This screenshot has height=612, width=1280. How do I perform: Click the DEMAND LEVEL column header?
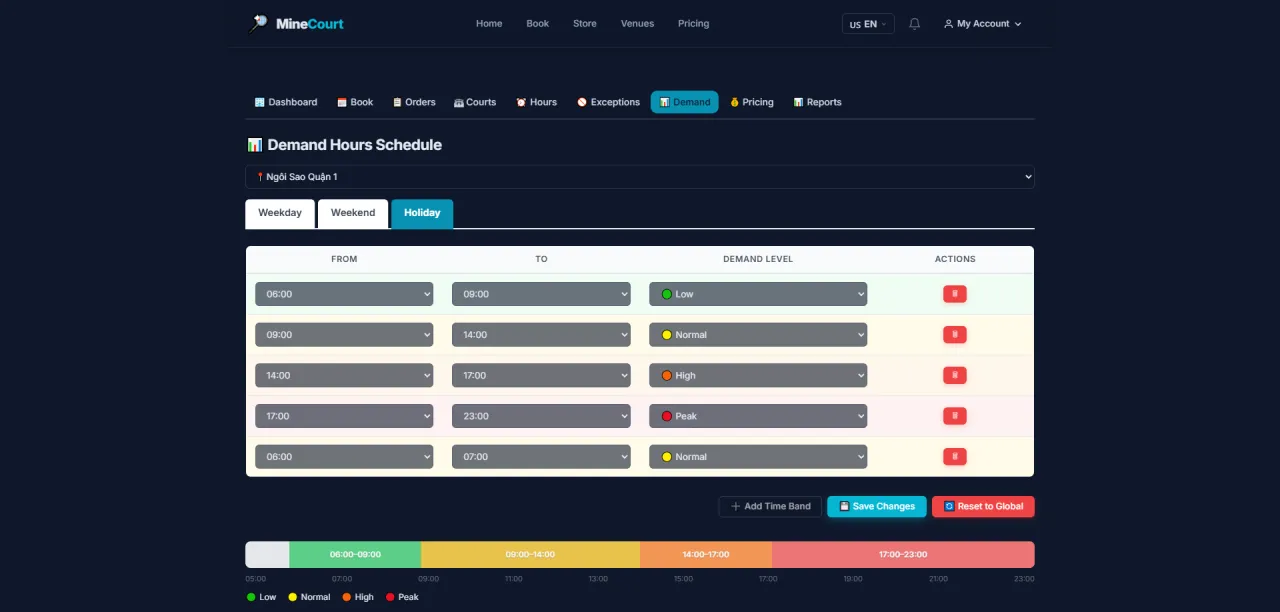(x=758, y=259)
